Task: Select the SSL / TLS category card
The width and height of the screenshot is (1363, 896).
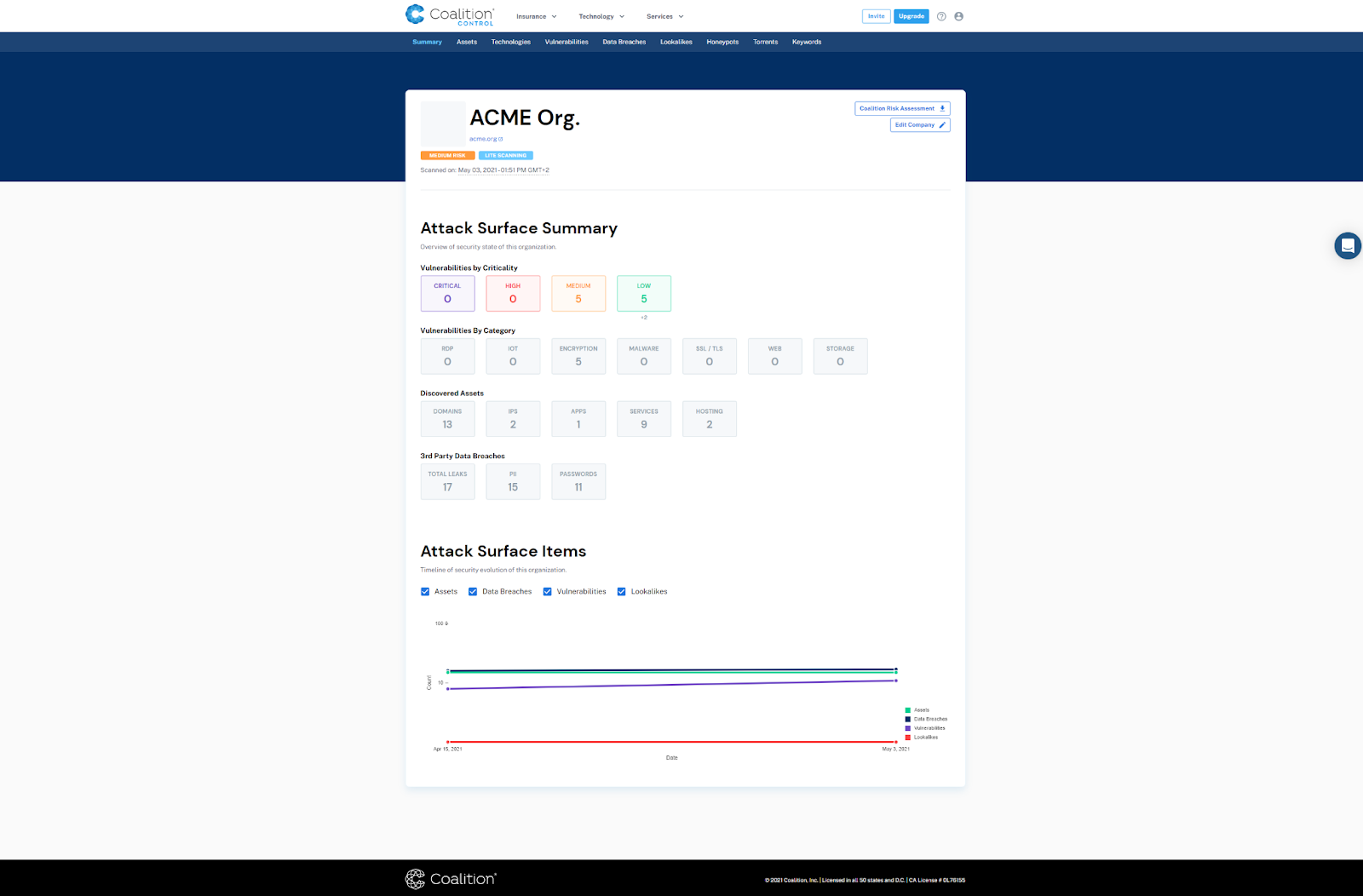Action: pyautogui.click(x=710, y=356)
